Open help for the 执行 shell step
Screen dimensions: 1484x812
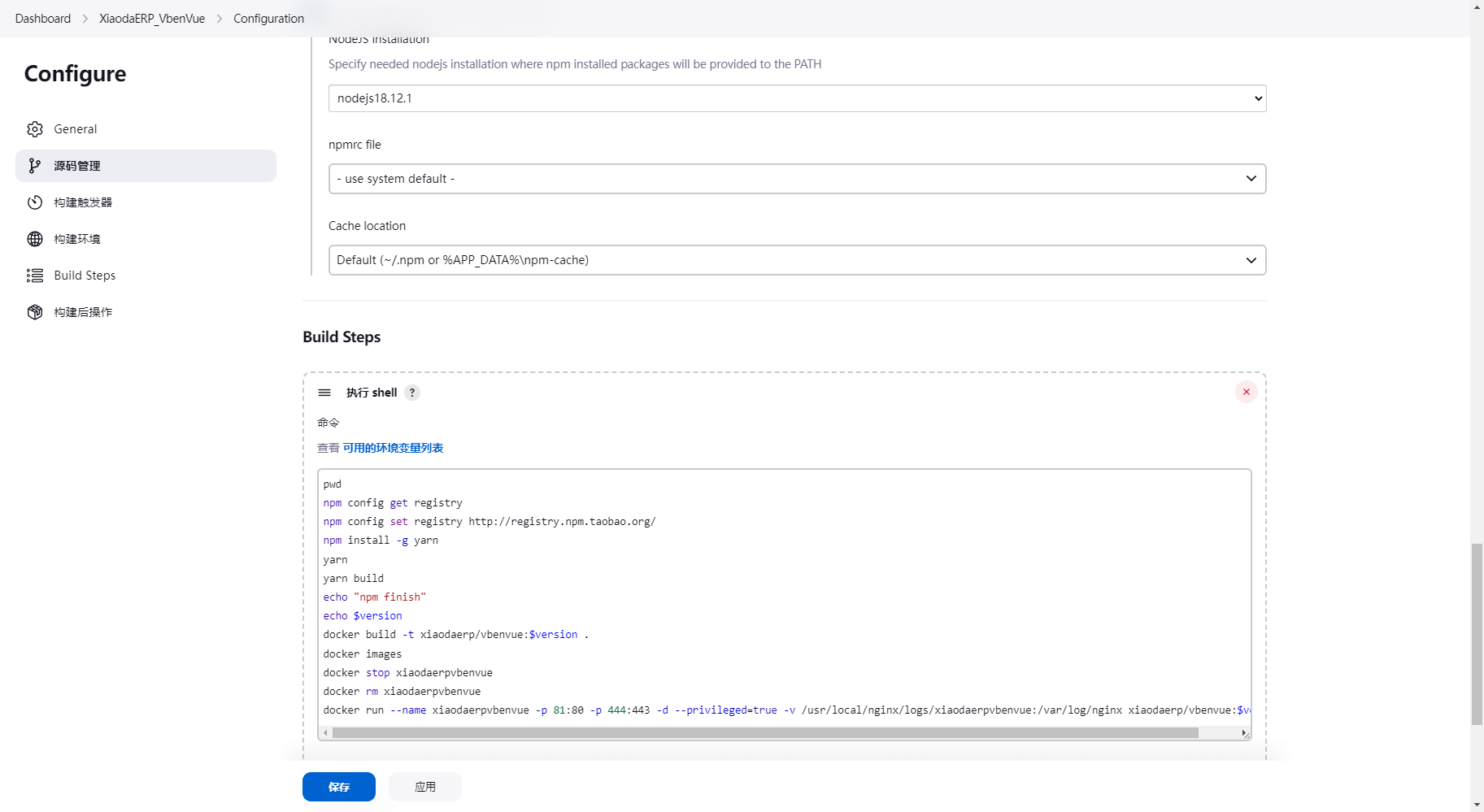412,393
